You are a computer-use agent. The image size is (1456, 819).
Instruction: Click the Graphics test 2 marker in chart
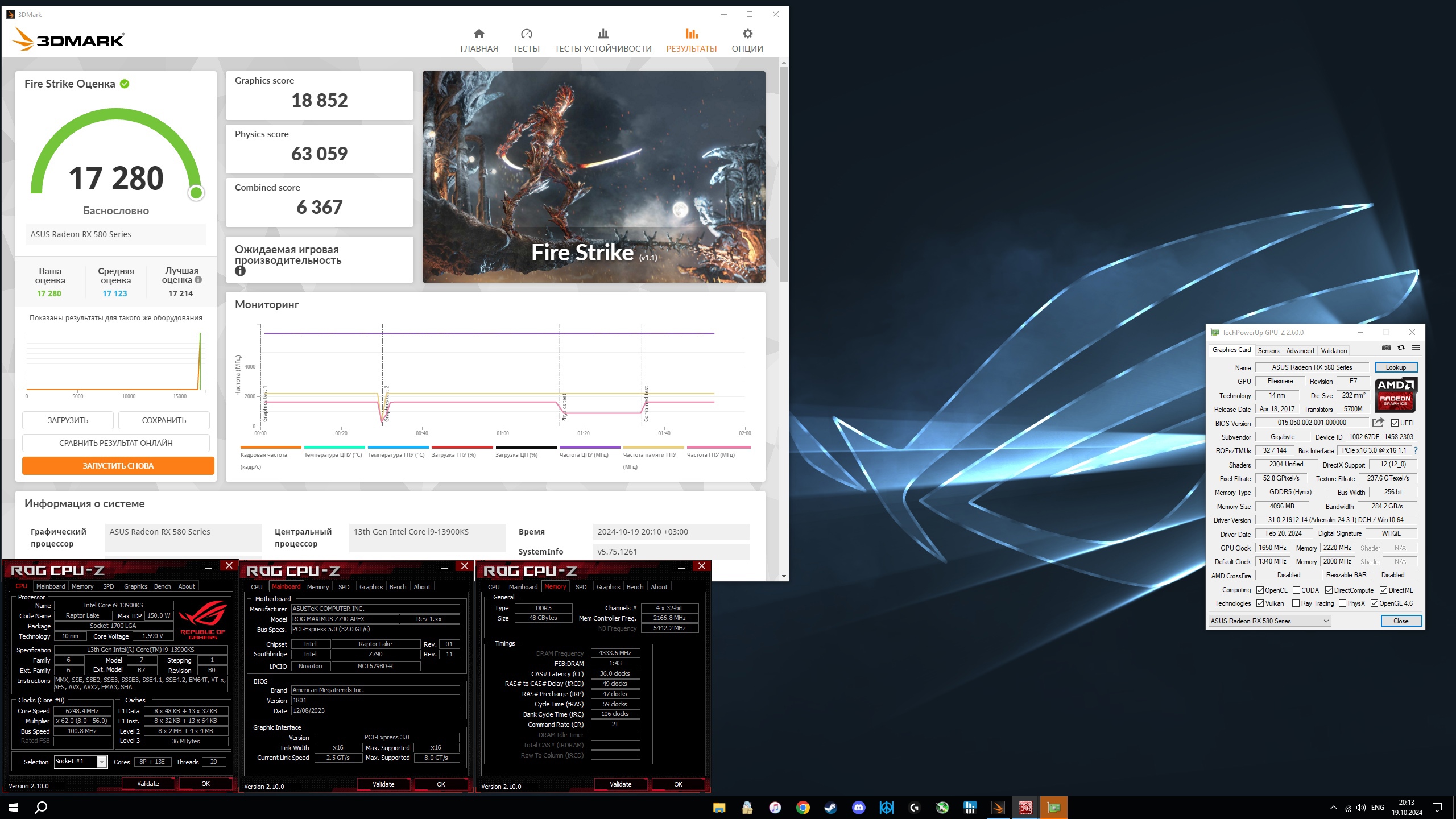[x=386, y=403]
